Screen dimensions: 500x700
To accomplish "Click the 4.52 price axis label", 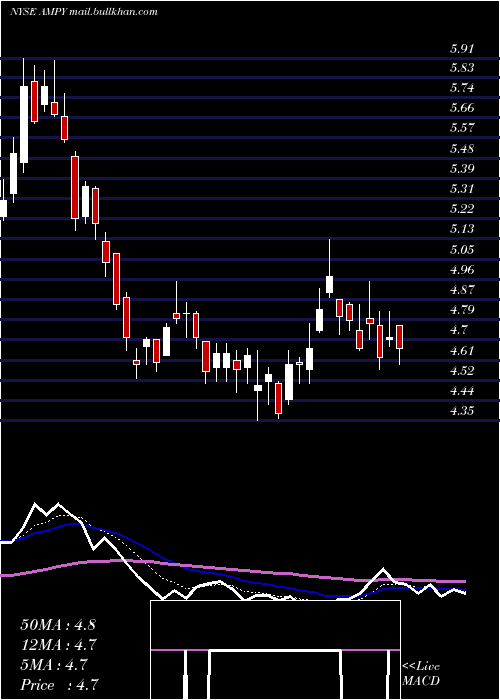I will (462, 371).
